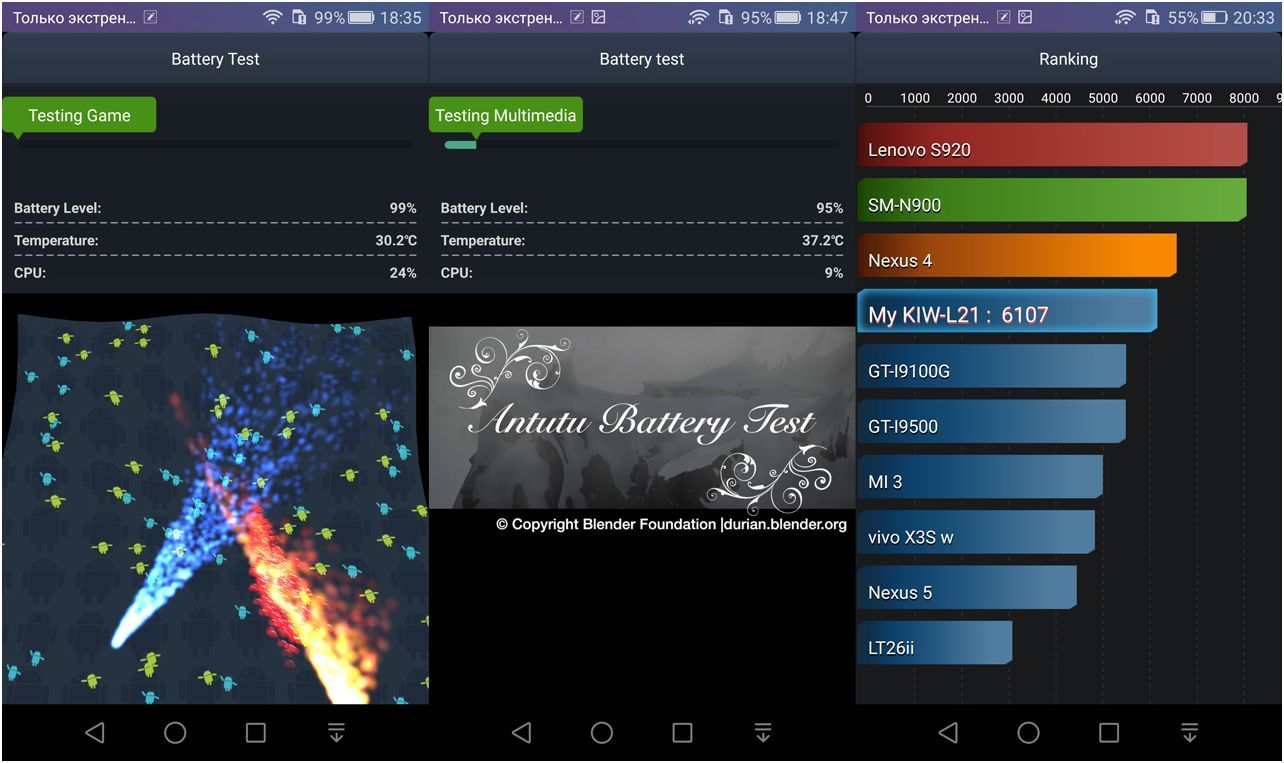Hide the navigation bar on the Testing Multimedia screen
The width and height of the screenshot is (1284, 763).
pos(763,733)
